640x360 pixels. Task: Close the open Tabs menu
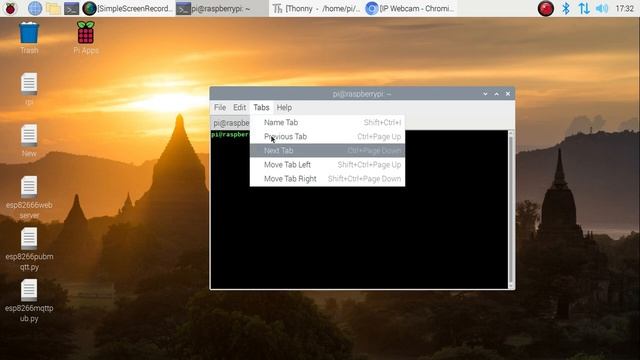(261, 107)
